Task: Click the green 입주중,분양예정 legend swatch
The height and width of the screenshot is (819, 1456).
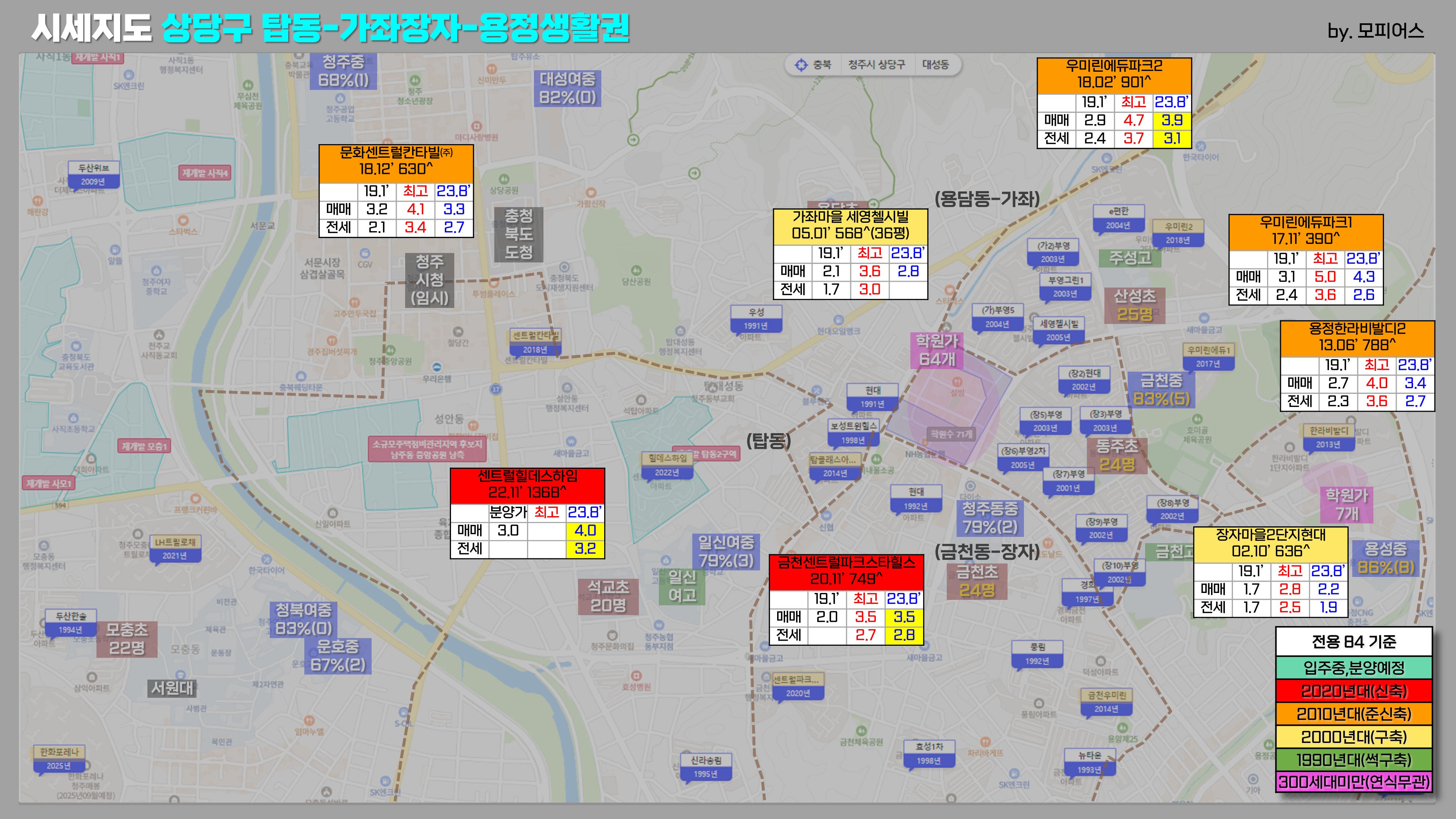Action: coord(1354,668)
